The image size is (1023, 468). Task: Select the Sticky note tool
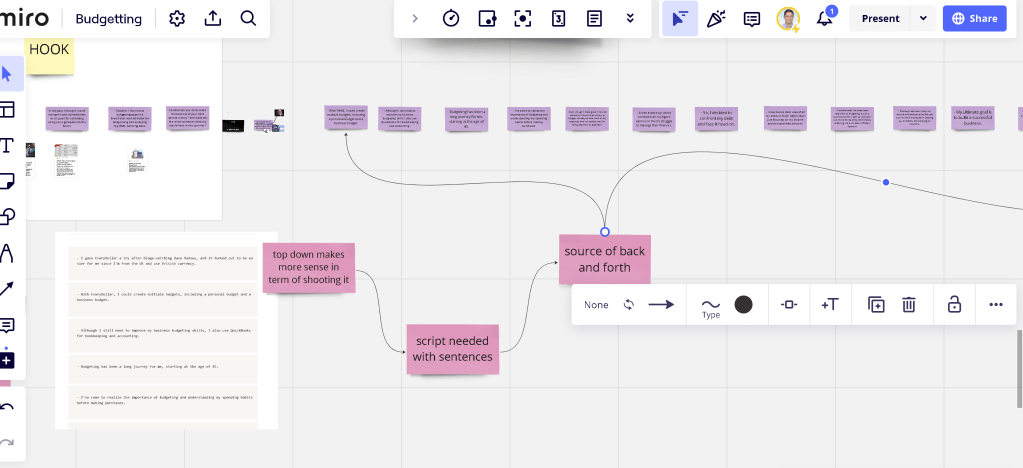tap(7, 181)
